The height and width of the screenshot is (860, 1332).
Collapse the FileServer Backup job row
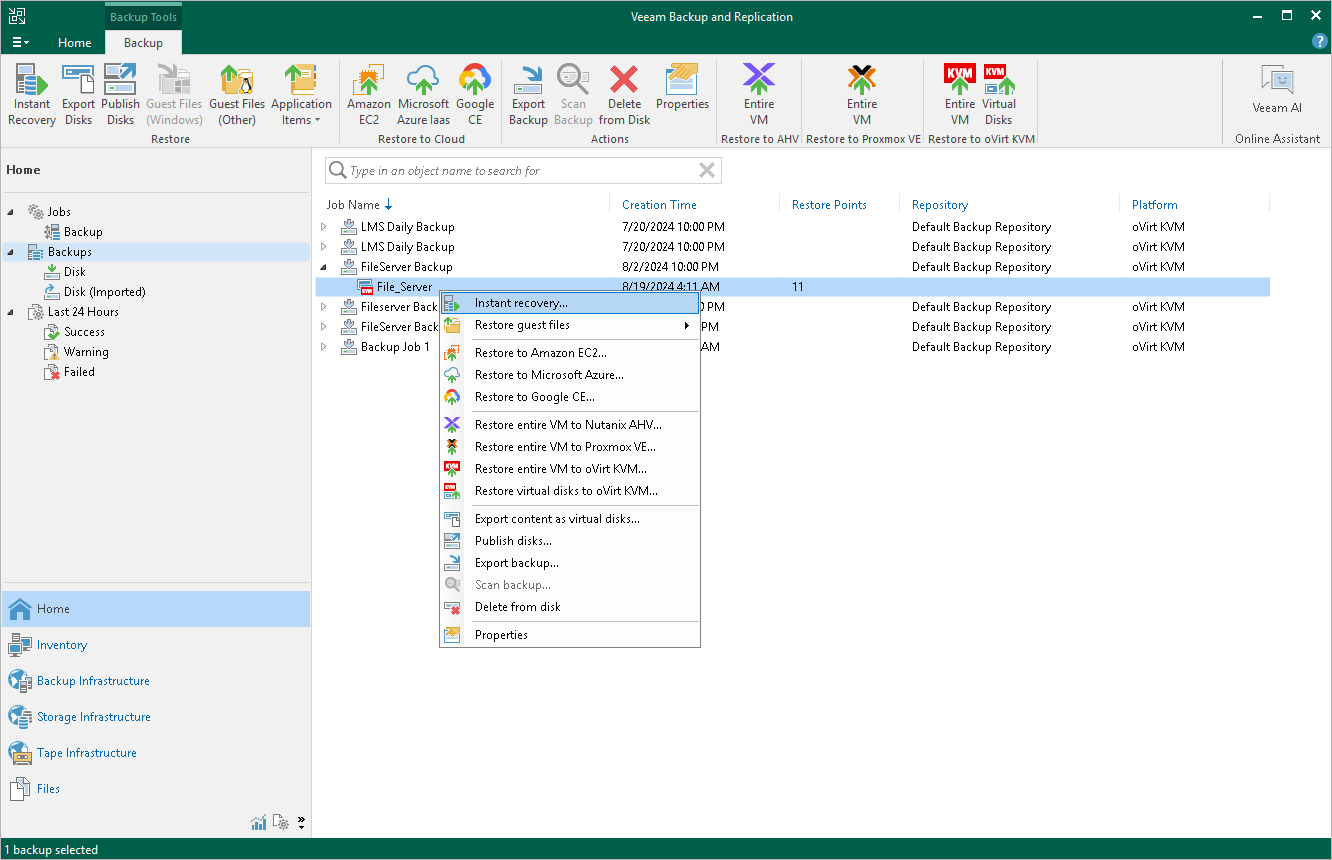323,267
